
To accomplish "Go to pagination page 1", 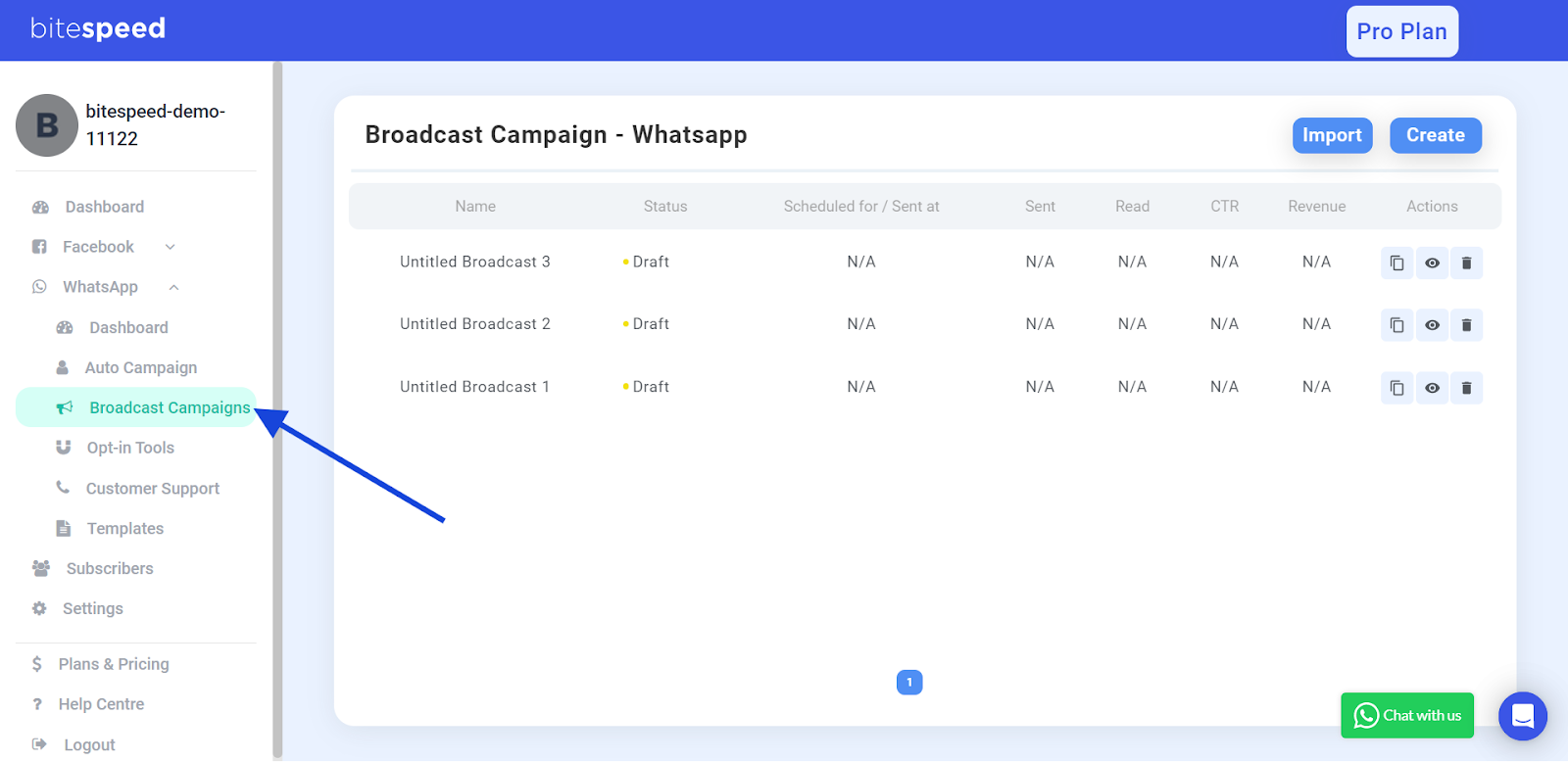I will point(909,683).
